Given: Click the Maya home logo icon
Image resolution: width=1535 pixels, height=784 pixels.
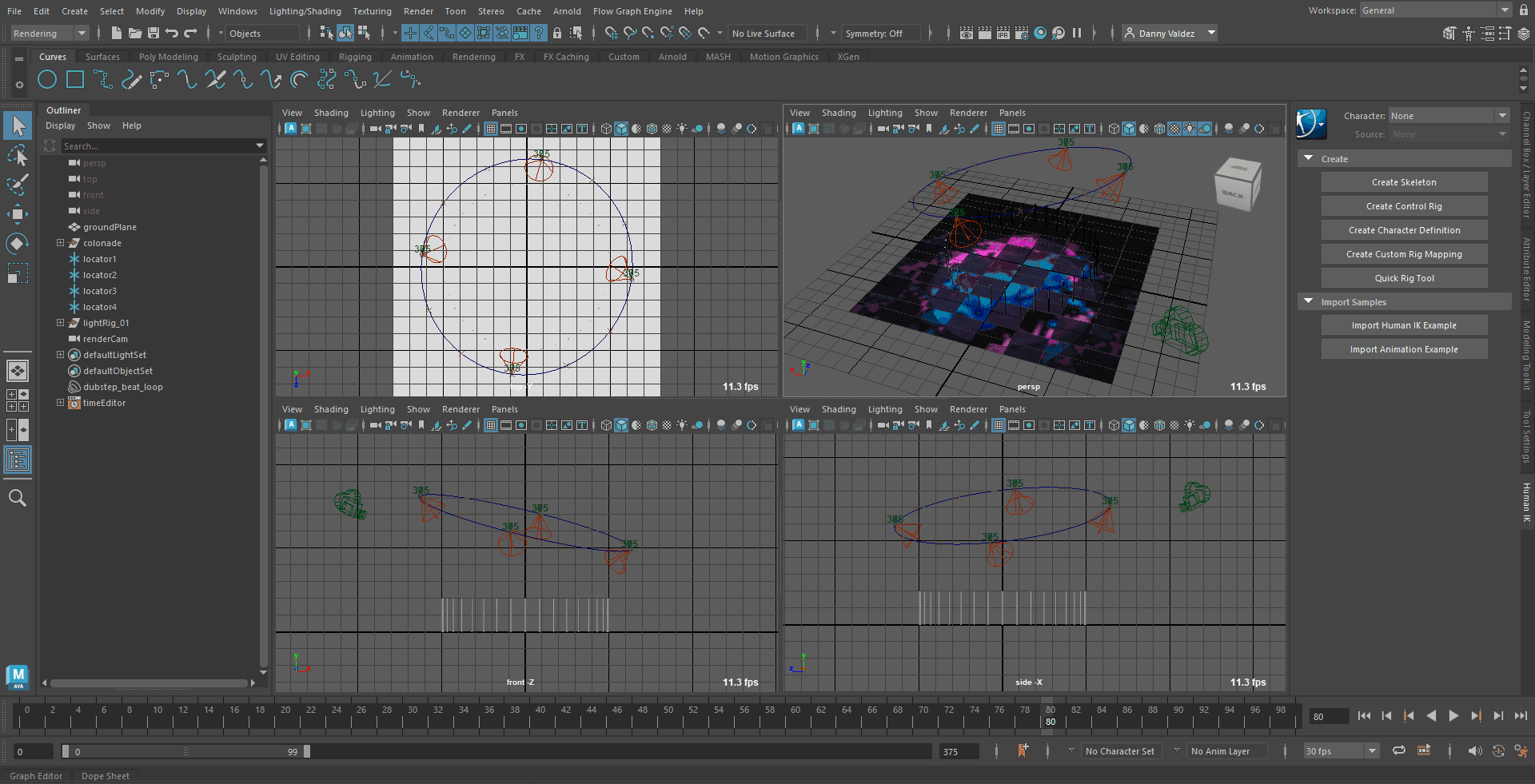Looking at the screenshot, I should coord(18,676).
